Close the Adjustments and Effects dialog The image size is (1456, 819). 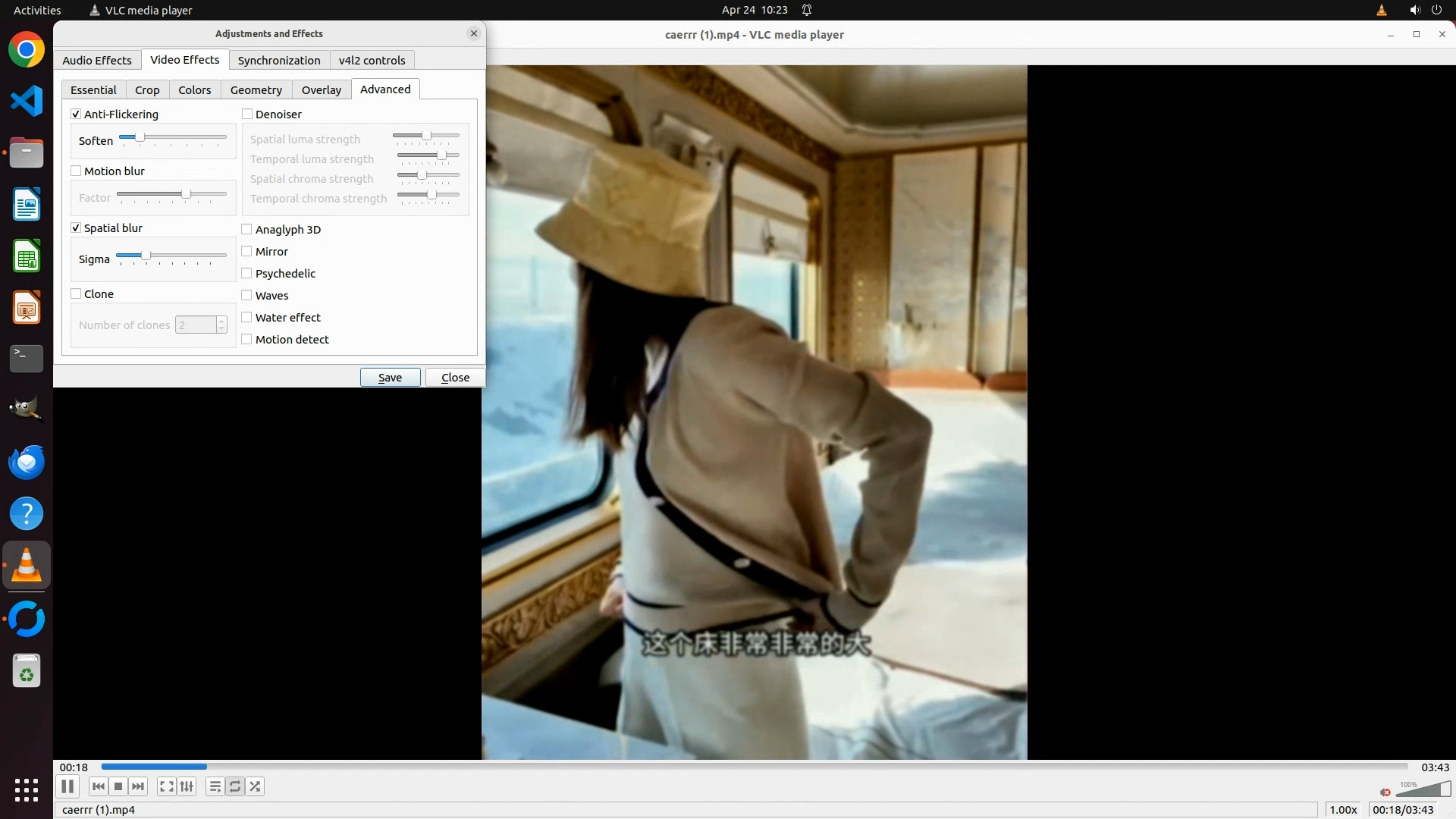point(455,378)
